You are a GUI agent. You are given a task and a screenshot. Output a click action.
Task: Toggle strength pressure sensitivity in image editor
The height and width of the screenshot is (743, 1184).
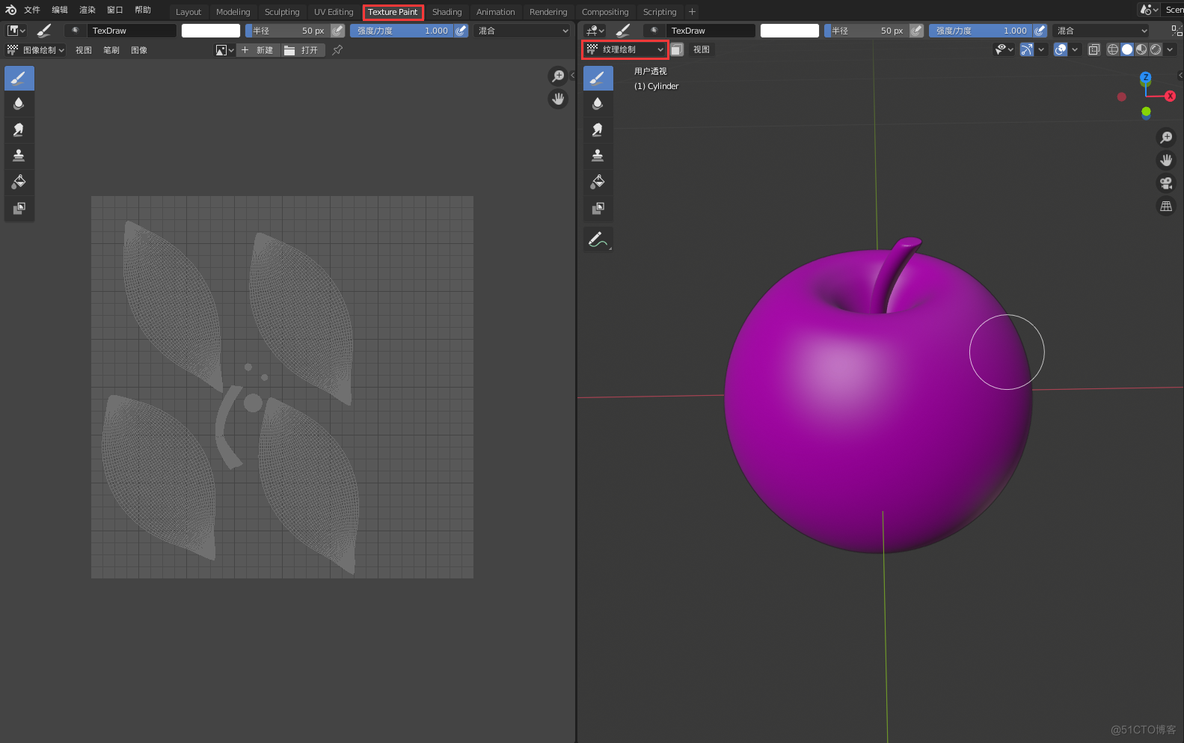[461, 30]
